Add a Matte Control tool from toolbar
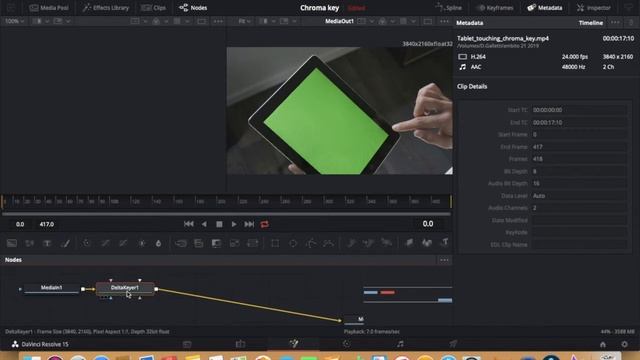Screen dimensions: 640x360 (x=216, y=243)
